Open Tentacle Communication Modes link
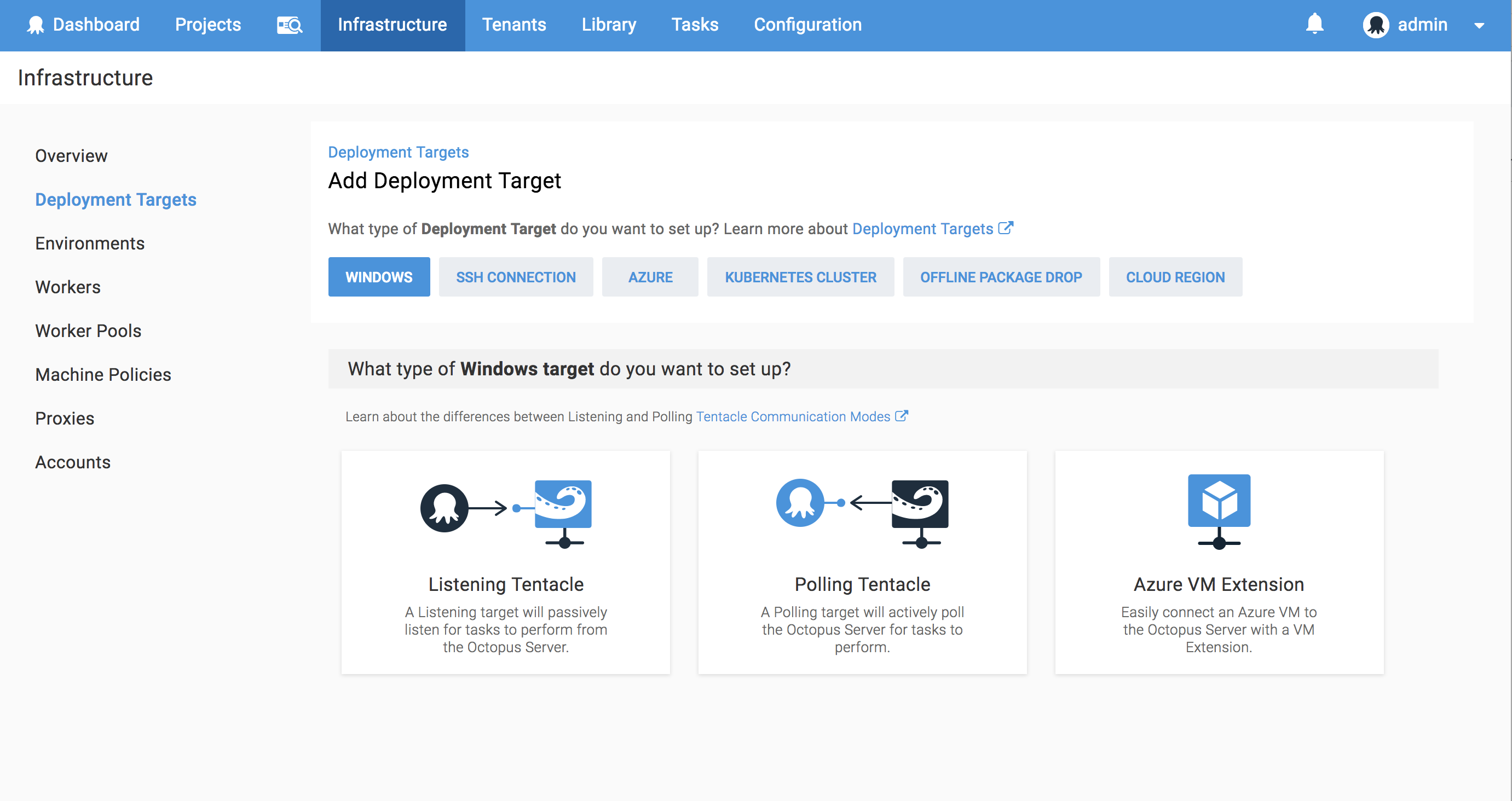 click(x=792, y=416)
